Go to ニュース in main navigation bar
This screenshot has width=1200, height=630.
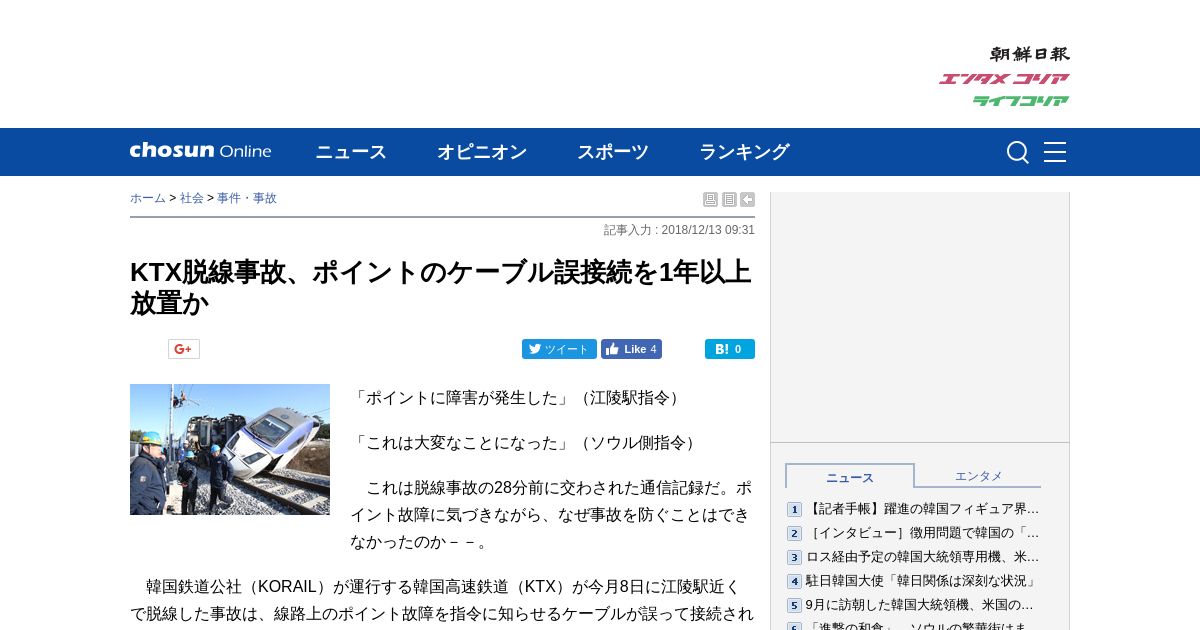coord(351,152)
